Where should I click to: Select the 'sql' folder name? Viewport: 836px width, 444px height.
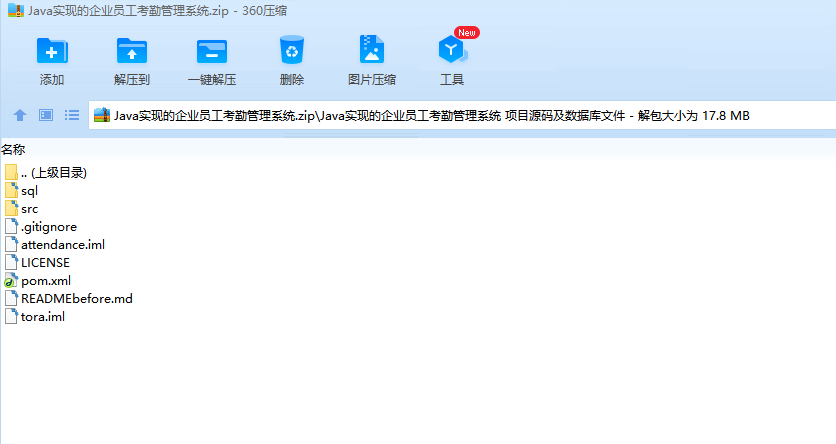(x=29, y=191)
